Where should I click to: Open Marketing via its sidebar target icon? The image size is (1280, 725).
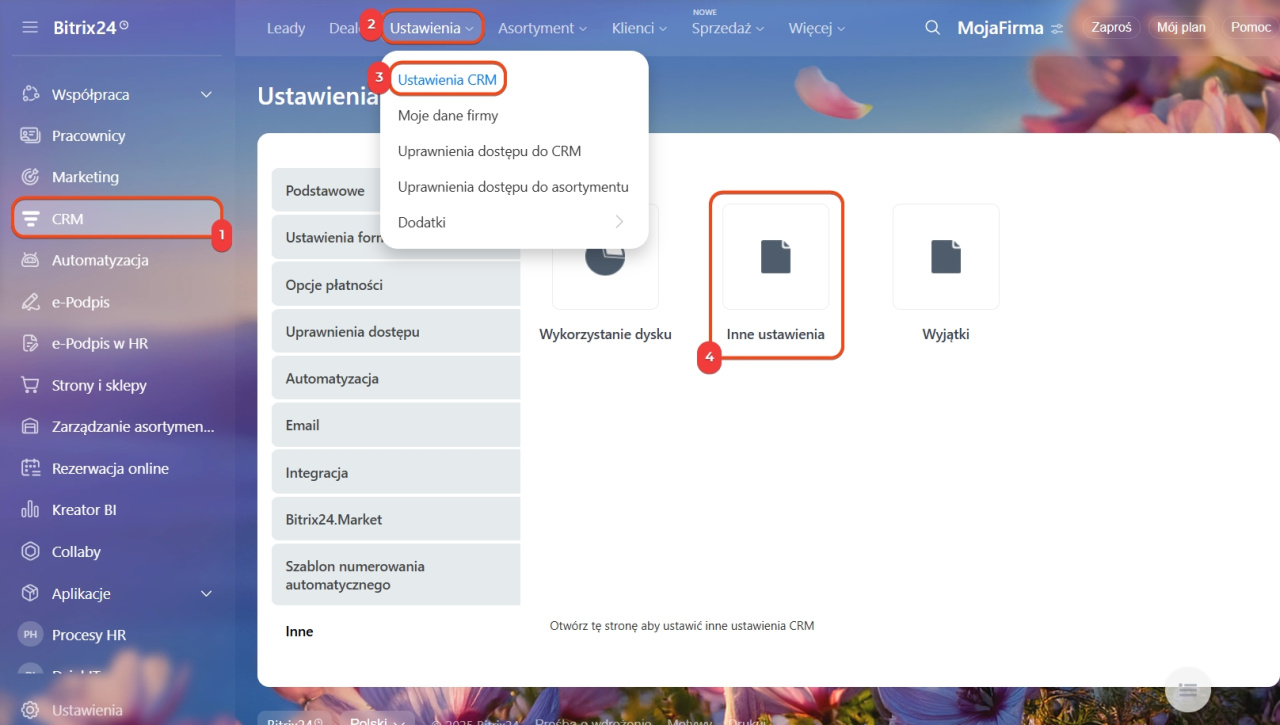[x=30, y=177]
